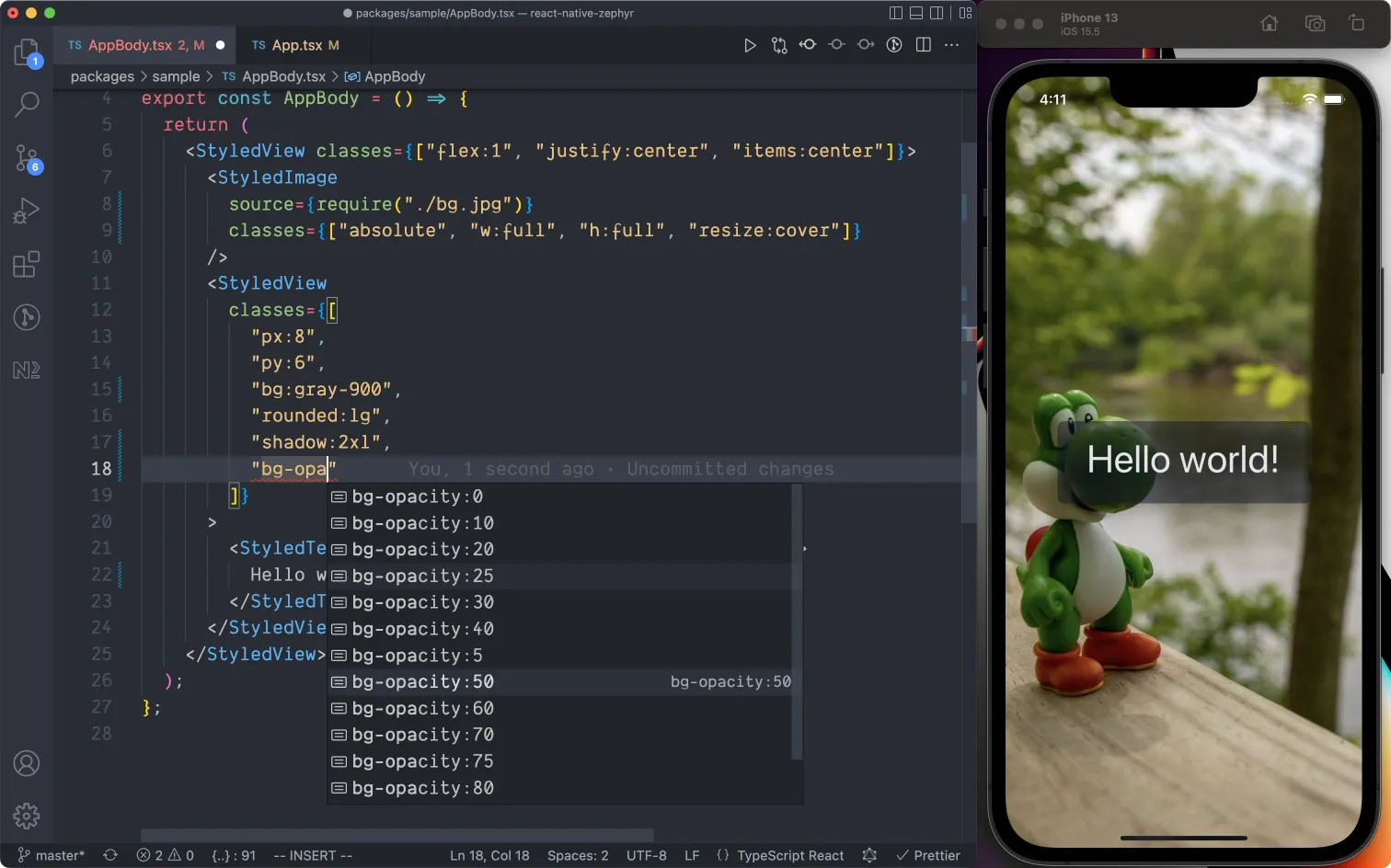The height and width of the screenshot is (868, 1391).
Task: Click Ln 18, Col 18 status item
Action: [x=489, y=855]
